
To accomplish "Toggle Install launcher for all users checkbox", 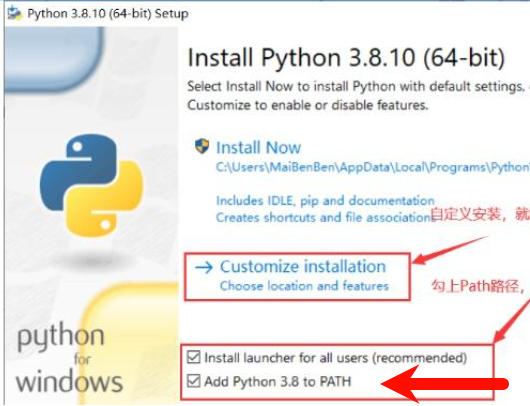I will pos(194,357).
